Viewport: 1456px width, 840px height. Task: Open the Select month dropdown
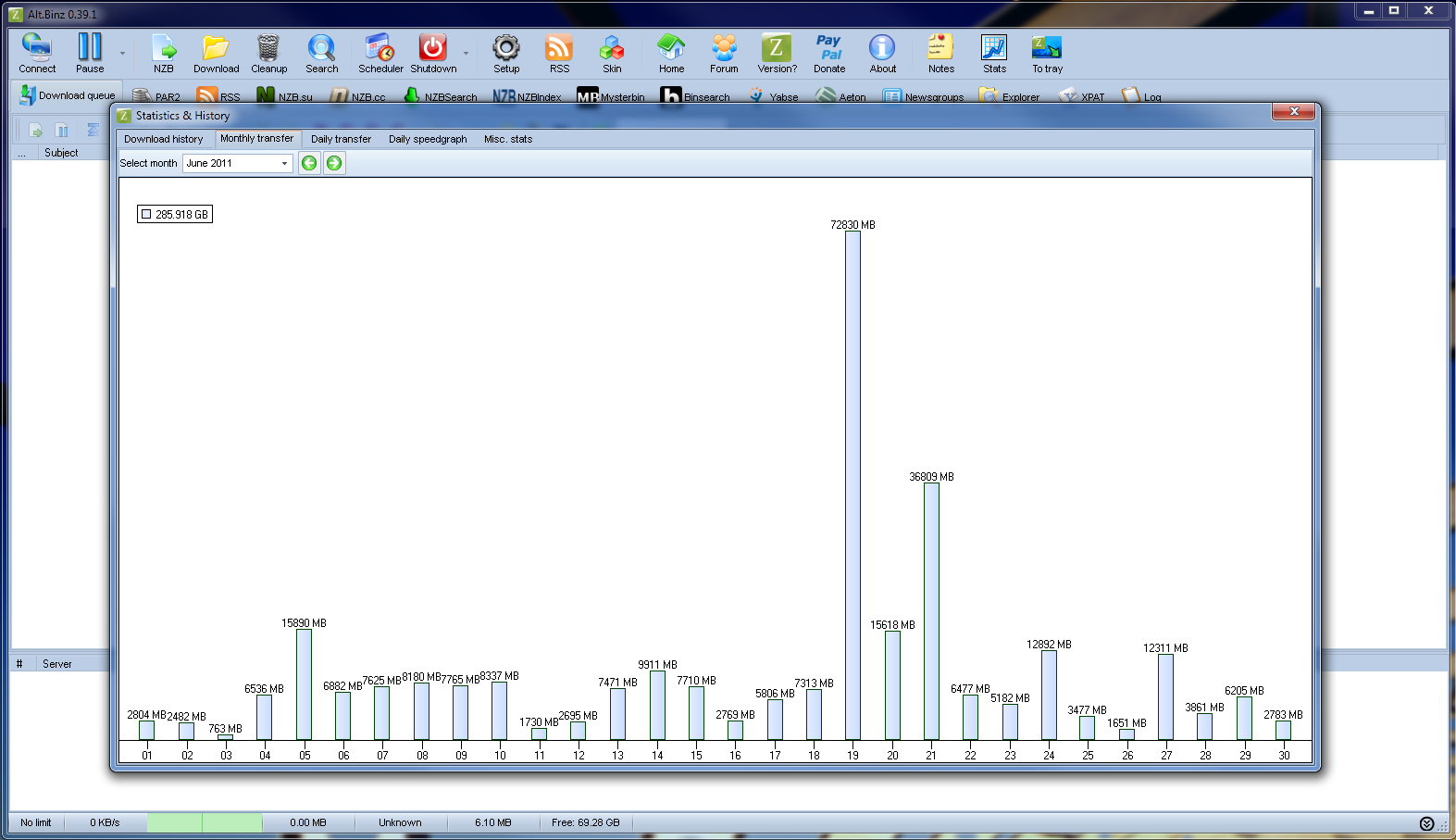point(238,163)
